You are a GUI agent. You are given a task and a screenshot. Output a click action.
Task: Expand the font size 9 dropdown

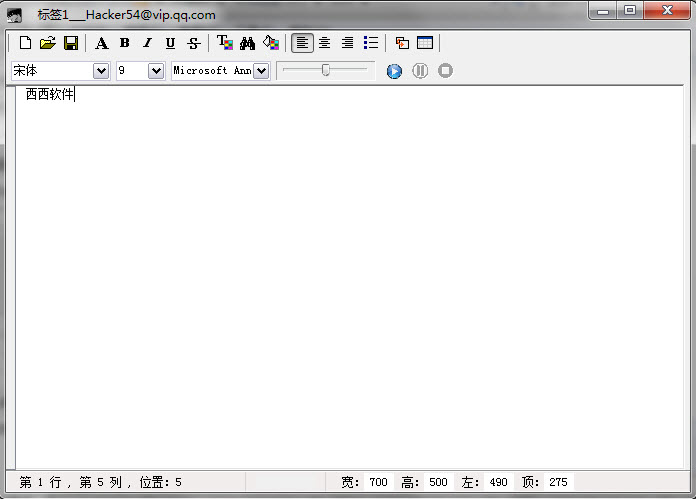[156, 71]
